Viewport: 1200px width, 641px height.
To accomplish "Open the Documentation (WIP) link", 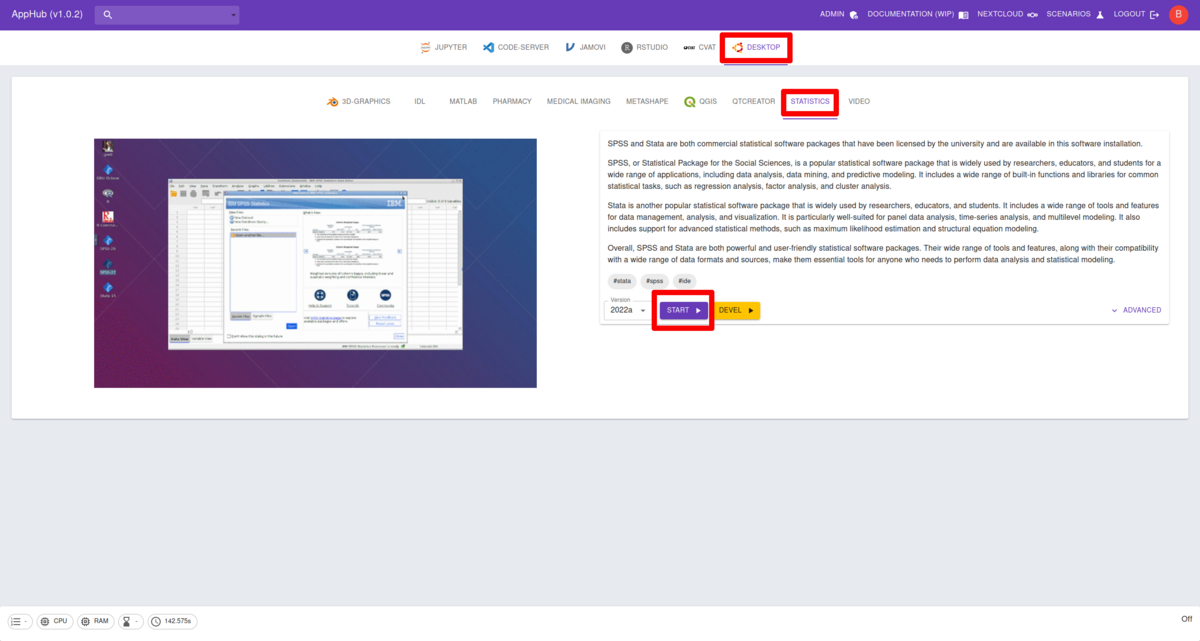I will tap(917, 15).
